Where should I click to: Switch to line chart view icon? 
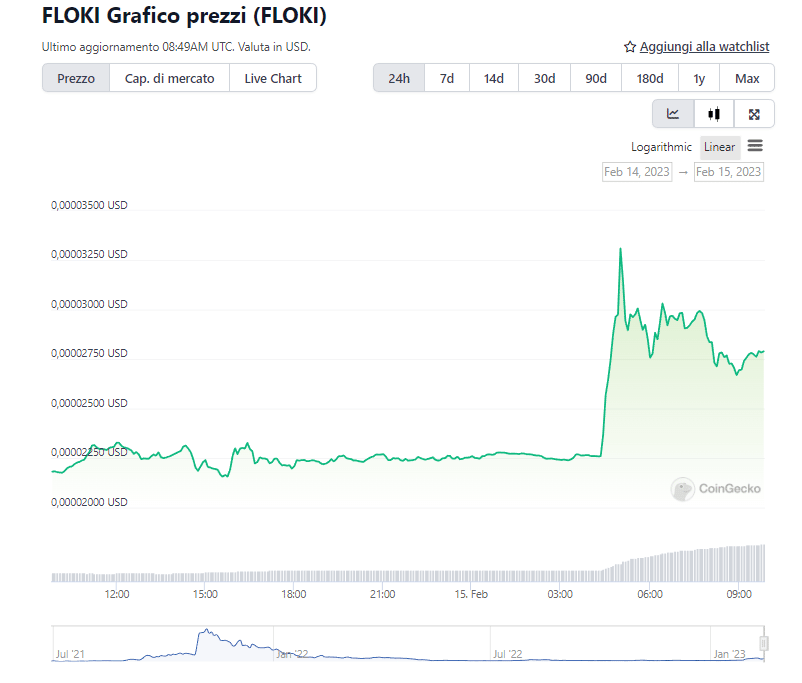tap(673, 114)
